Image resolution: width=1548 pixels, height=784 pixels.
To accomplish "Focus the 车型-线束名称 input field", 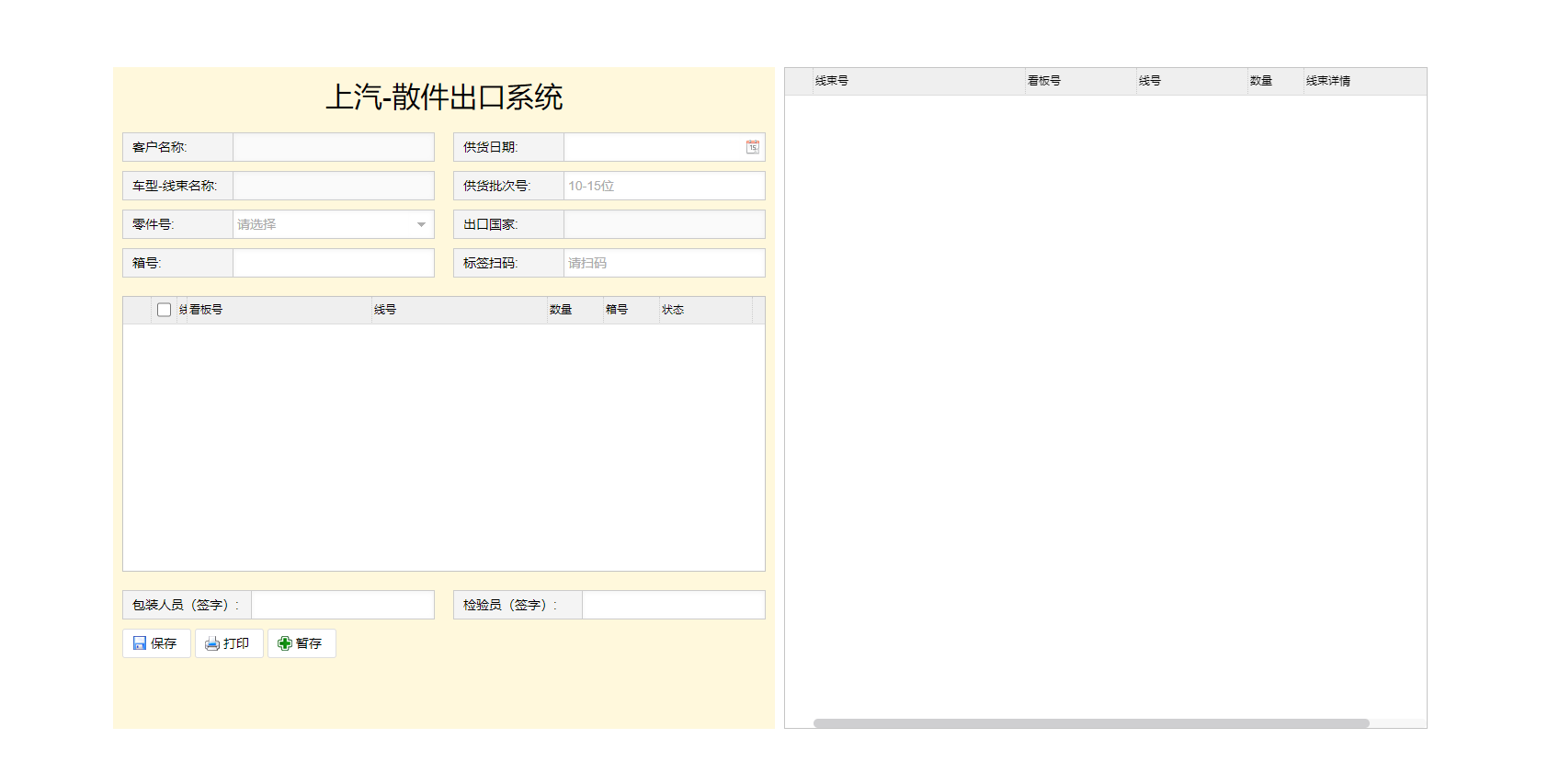I will tap(334, 186).
